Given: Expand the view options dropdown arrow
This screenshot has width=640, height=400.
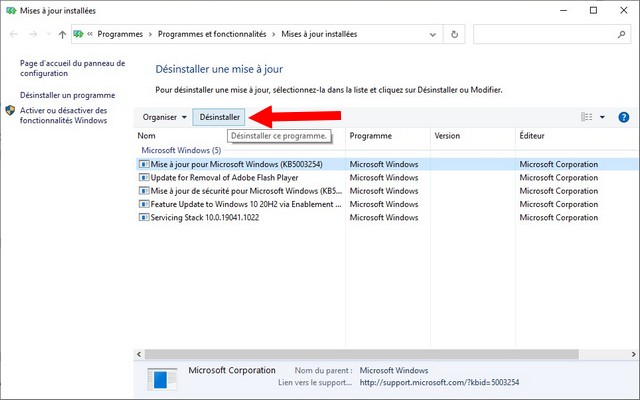Looking at the screenshot, I should (x=602, y=117).
